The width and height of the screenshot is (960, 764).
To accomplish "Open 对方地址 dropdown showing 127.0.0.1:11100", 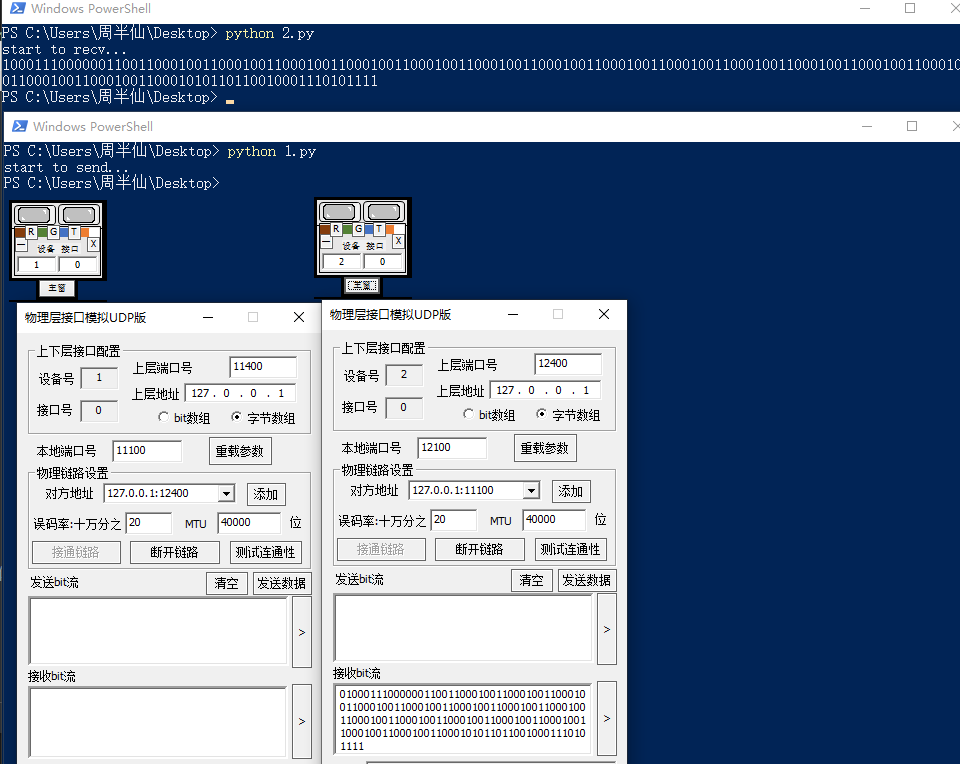I will click(x=531, y=490).
